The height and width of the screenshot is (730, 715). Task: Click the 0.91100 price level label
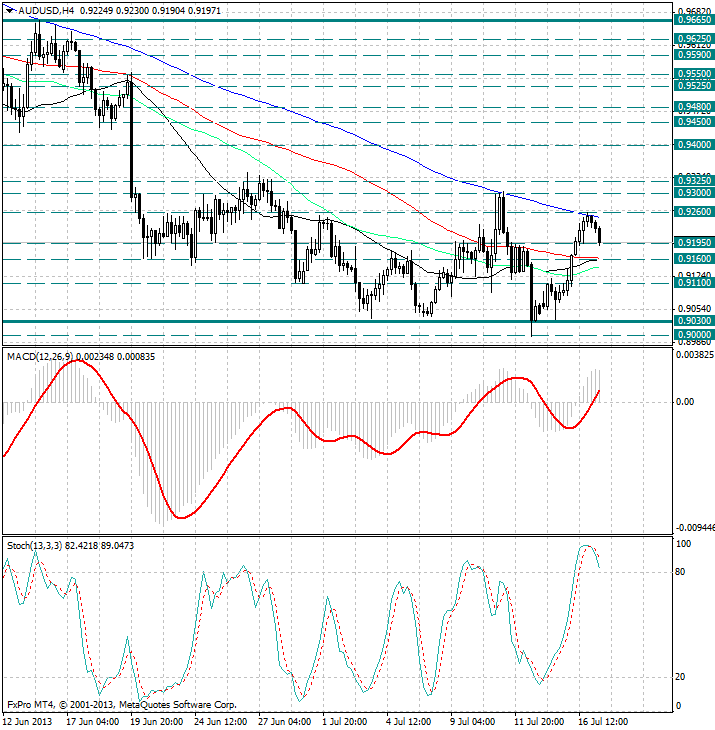pos(693,284)
